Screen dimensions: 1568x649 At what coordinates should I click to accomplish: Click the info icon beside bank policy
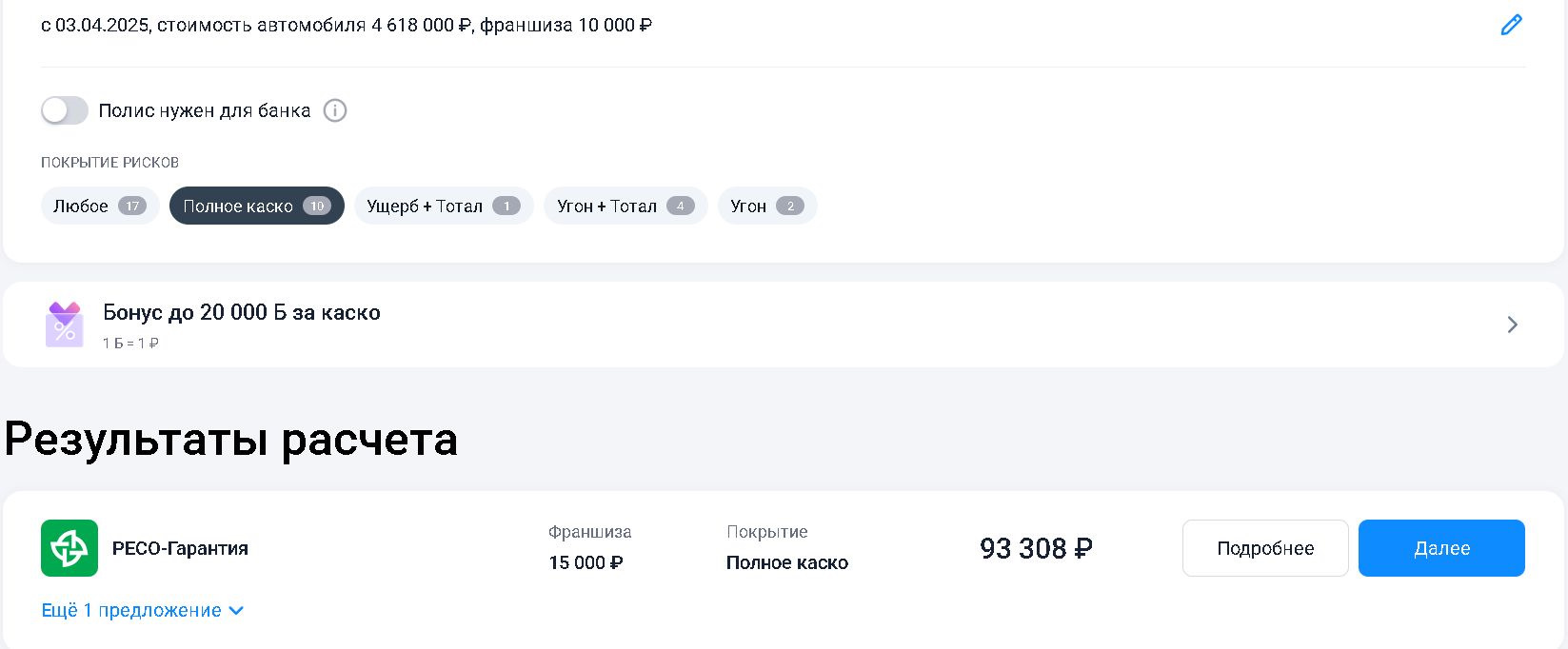tap(335, 110)
